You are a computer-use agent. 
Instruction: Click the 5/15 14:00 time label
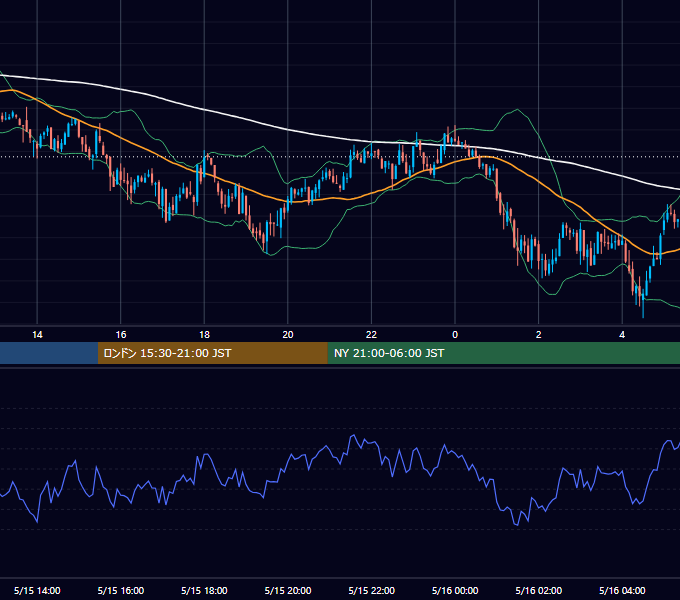pos(37,590)
